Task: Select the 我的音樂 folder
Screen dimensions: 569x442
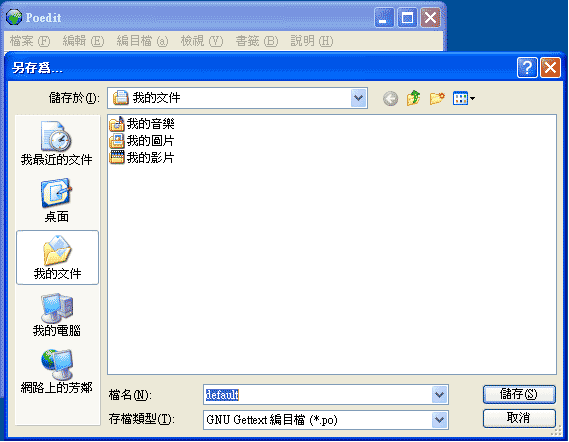Action: (x=142, y=124)
